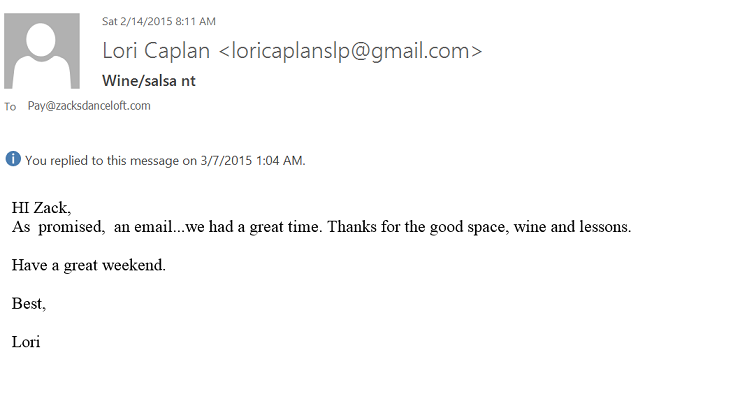Click the sender's gray avatar picture

(42, 51)
